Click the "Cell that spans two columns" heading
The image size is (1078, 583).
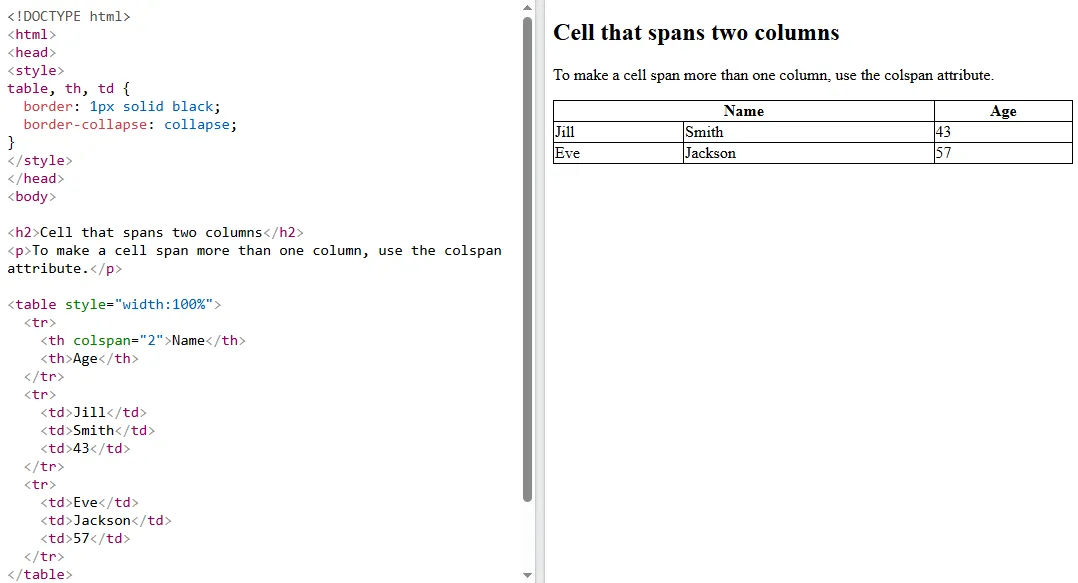[696, 32]
